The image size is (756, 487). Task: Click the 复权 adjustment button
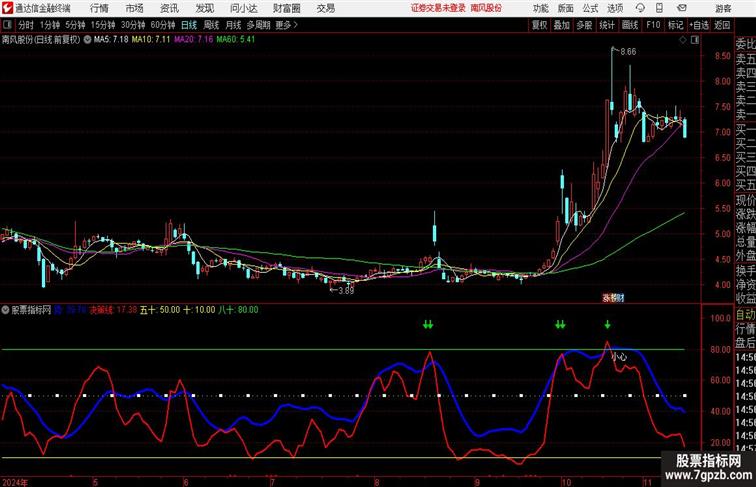pyautogui.click(x=540, y=25)
